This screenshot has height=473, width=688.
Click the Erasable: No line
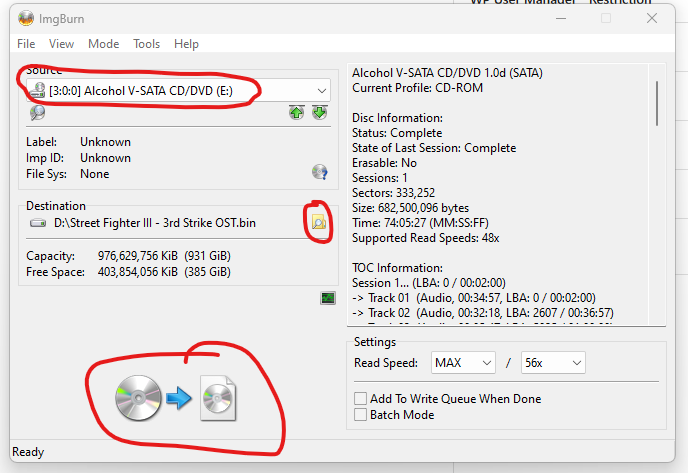click(384, 163)
